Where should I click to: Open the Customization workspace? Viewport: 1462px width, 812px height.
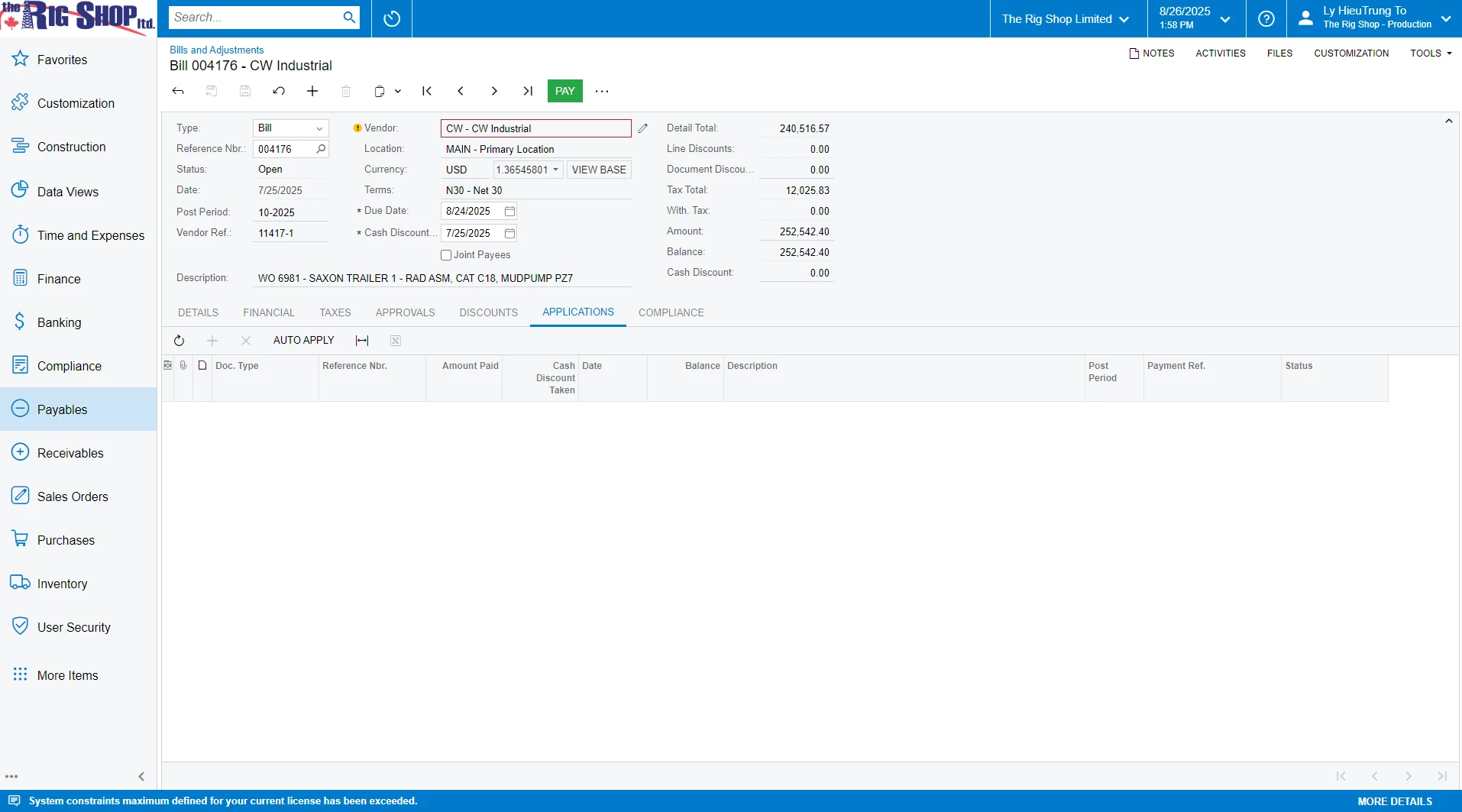pyautogui.click(x=78, y=103)
